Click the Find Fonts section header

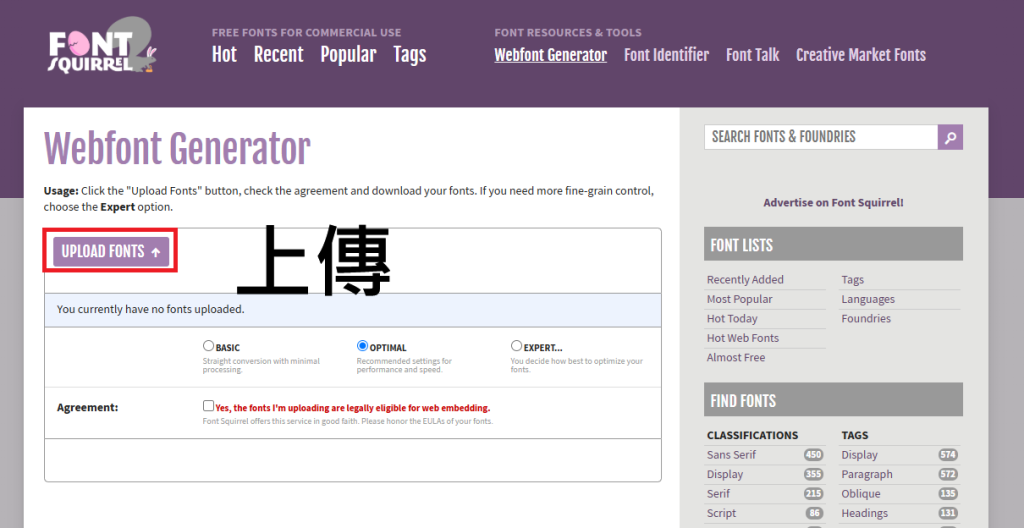[x=833, y=400]
